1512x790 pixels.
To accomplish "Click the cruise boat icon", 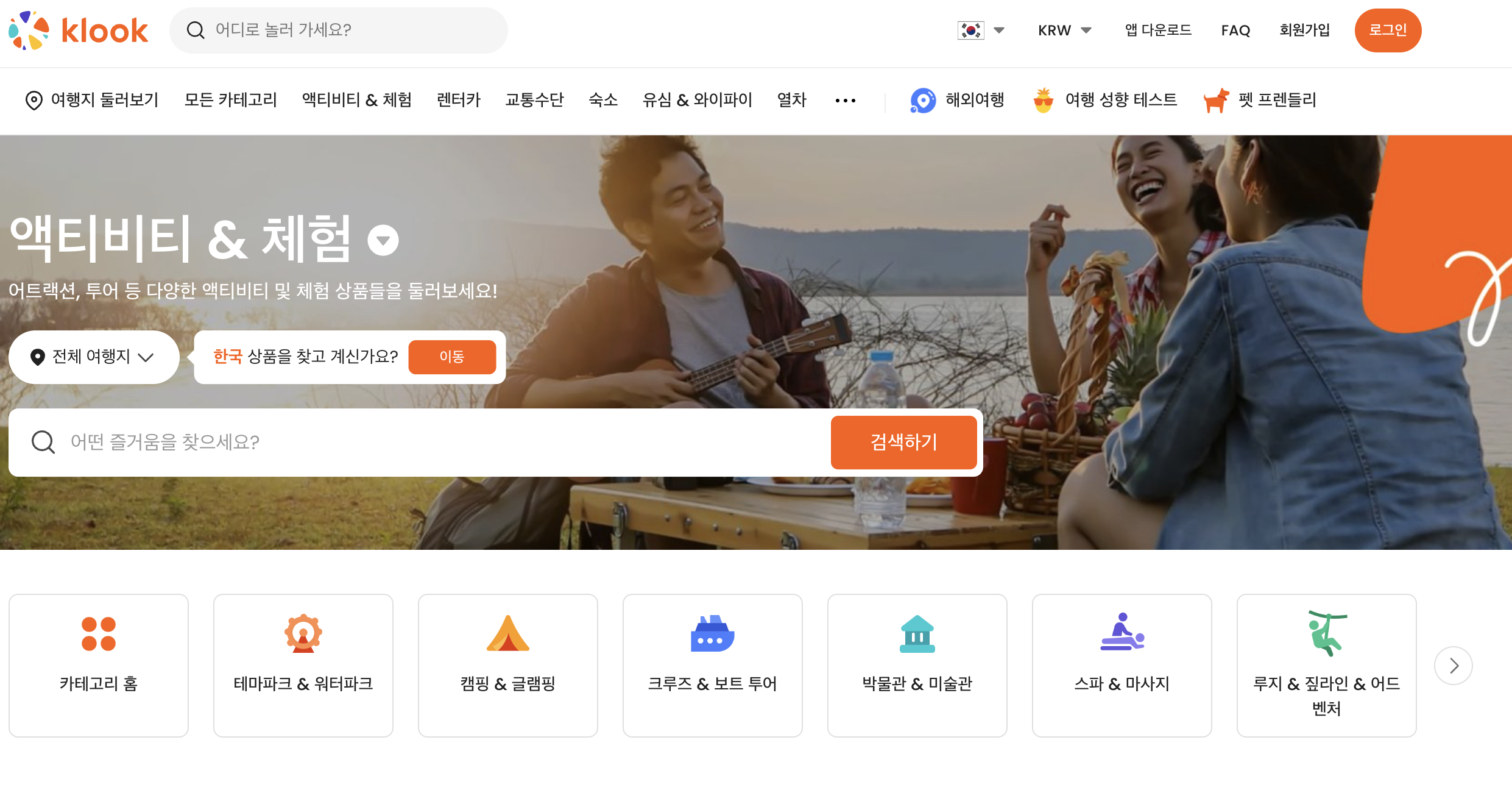I will tap(712, 634).
